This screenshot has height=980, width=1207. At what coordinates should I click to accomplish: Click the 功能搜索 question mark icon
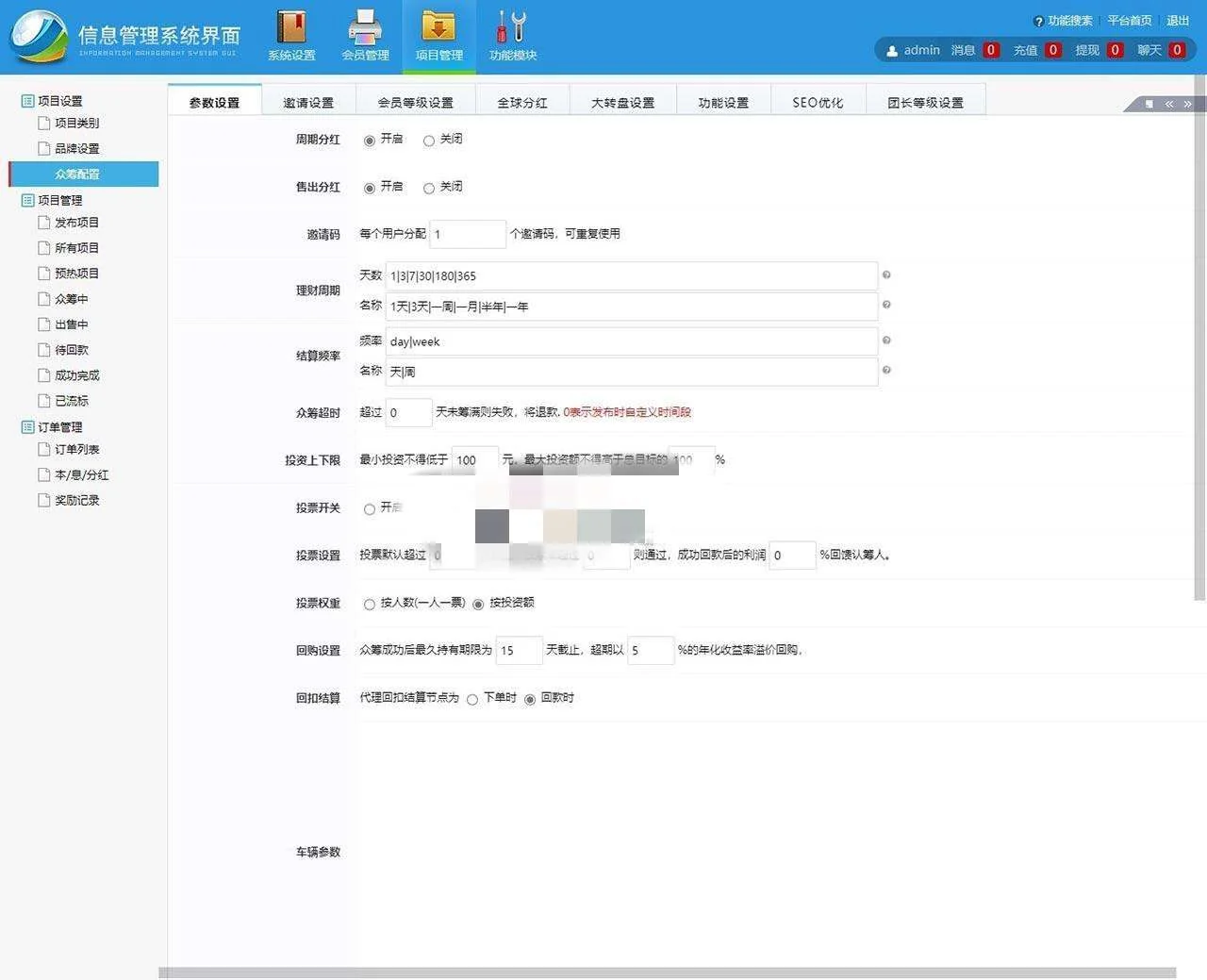pos(1038,21)
